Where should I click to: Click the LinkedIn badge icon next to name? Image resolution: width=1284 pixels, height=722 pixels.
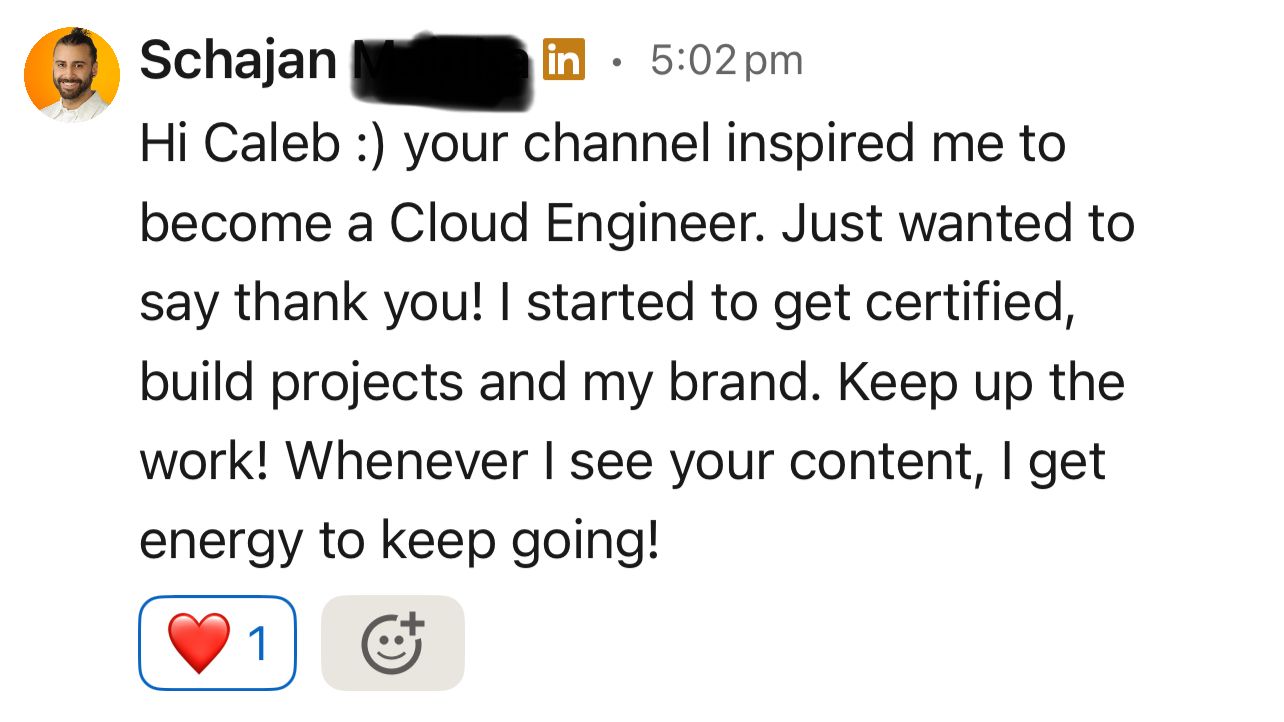click(x=563, y=61)
